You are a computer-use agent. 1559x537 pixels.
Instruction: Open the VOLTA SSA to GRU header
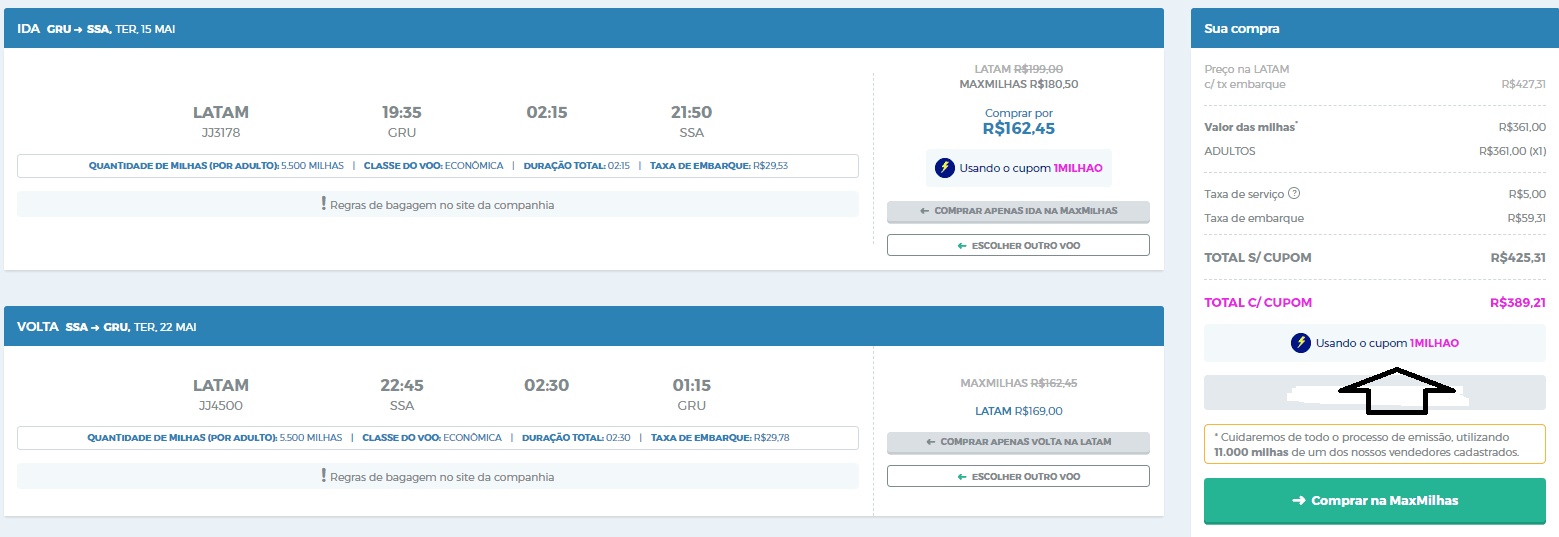point(584,326)
